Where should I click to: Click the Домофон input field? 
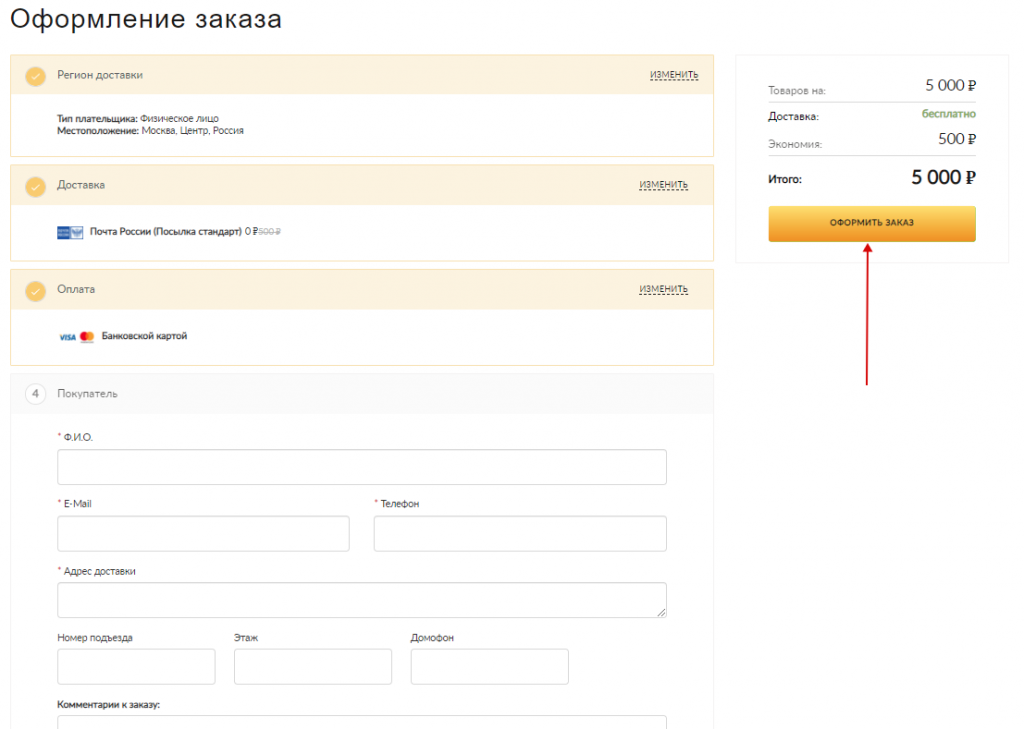coord(489,666)
